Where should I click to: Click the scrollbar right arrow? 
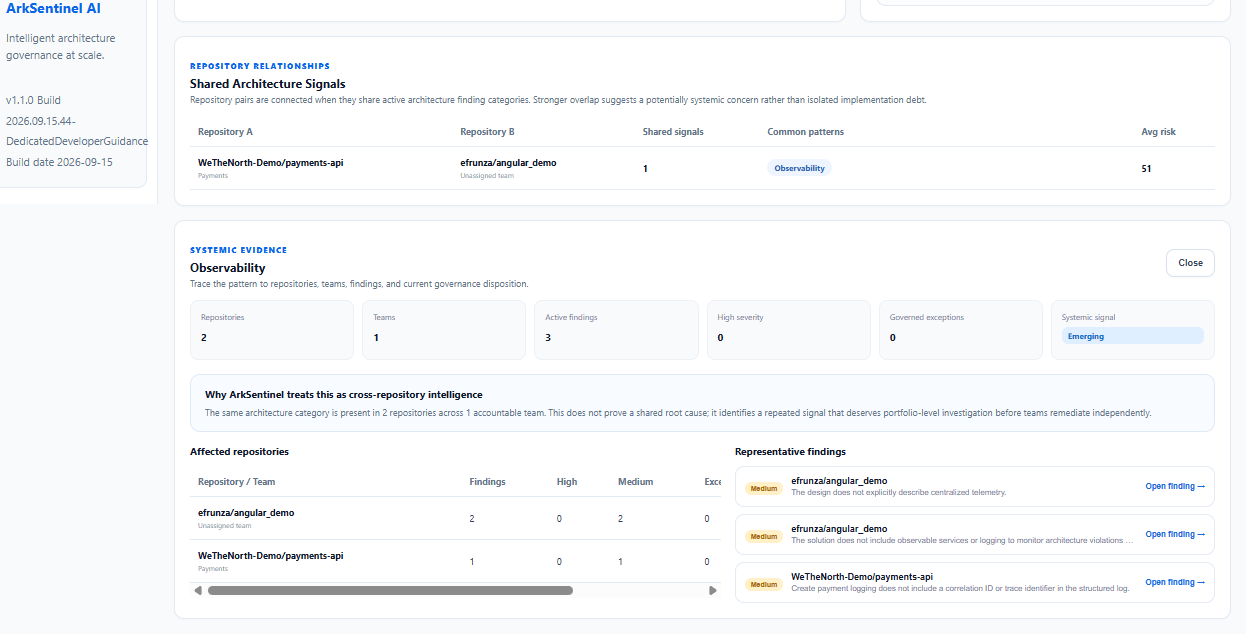[712, 590]
